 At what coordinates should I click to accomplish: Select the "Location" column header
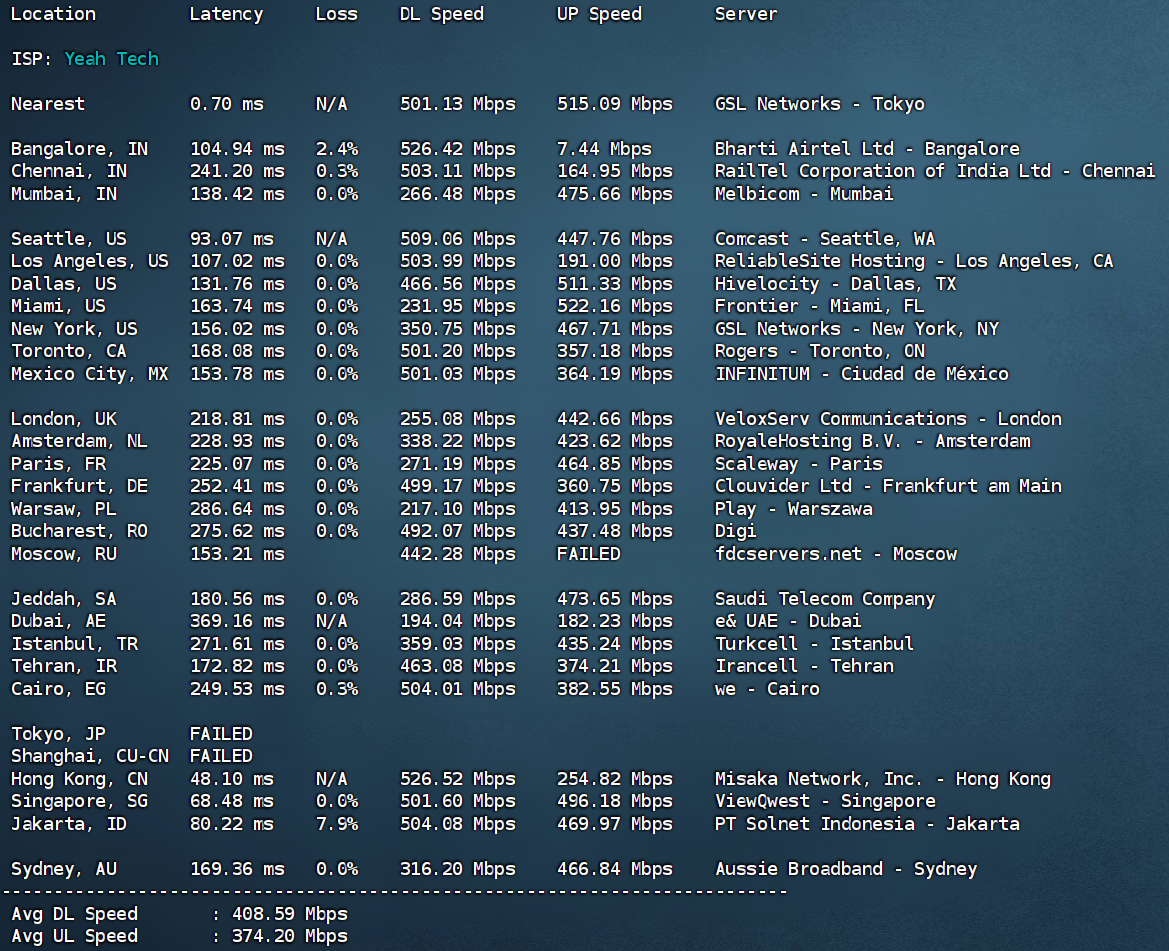click(x=53, y=14)
